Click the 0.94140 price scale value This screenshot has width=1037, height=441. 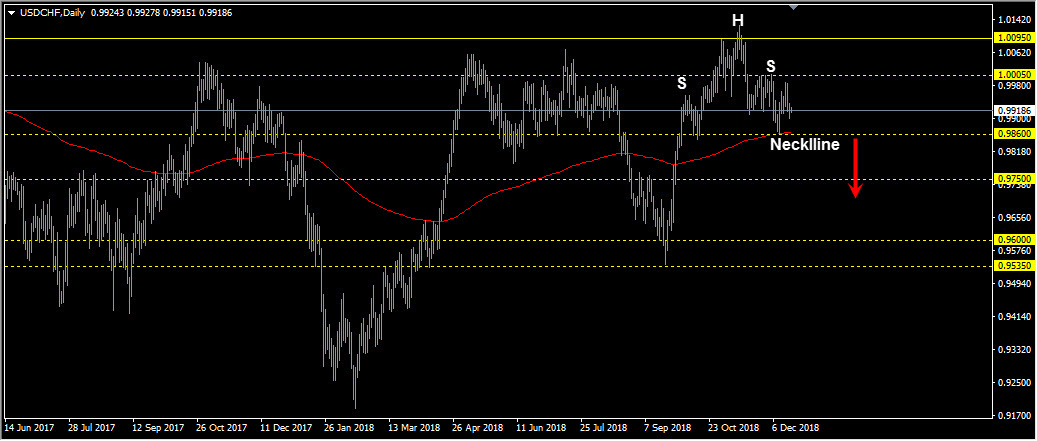(1014, 317)
